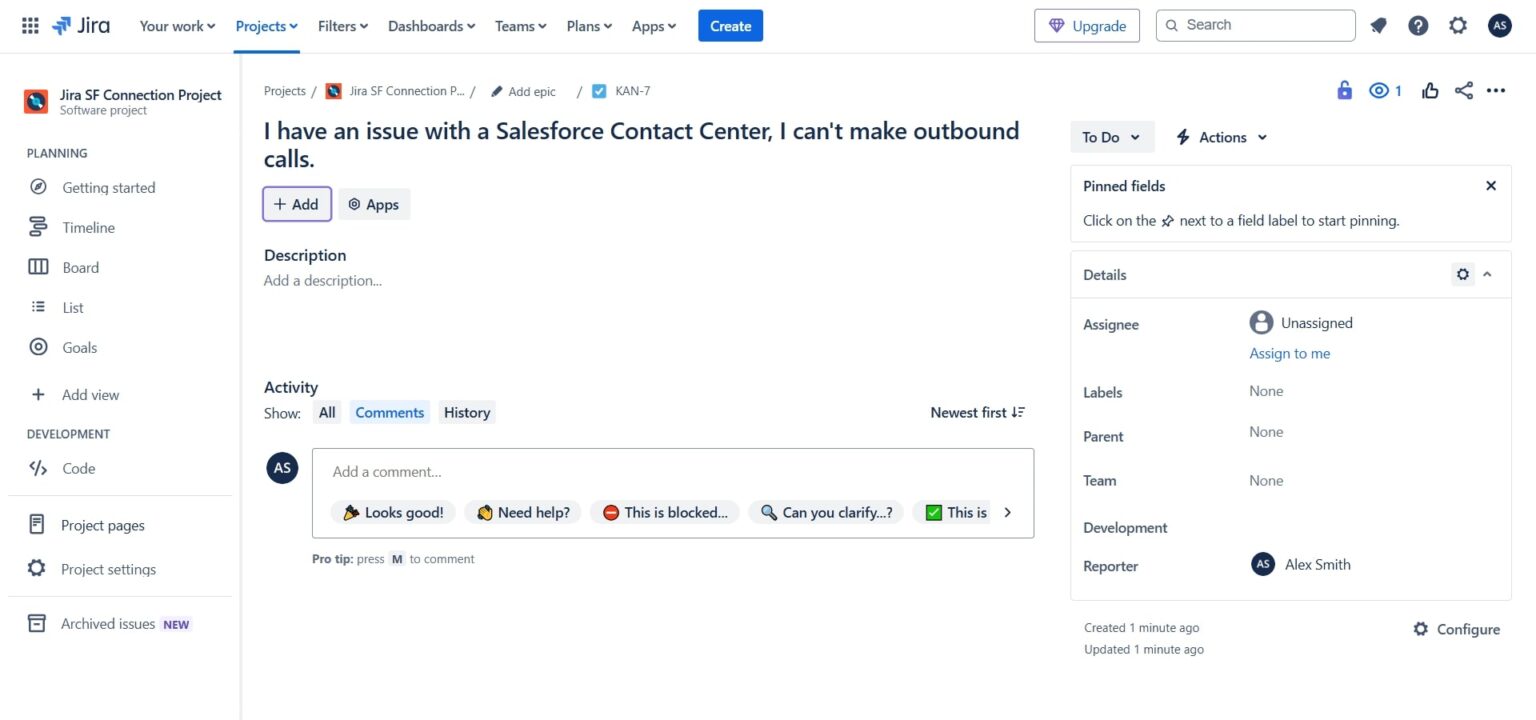Image resolution: width=1536 pixels, height=720 pixels.
Task: Share this issue using the share icon
Action: [1463, 90]
